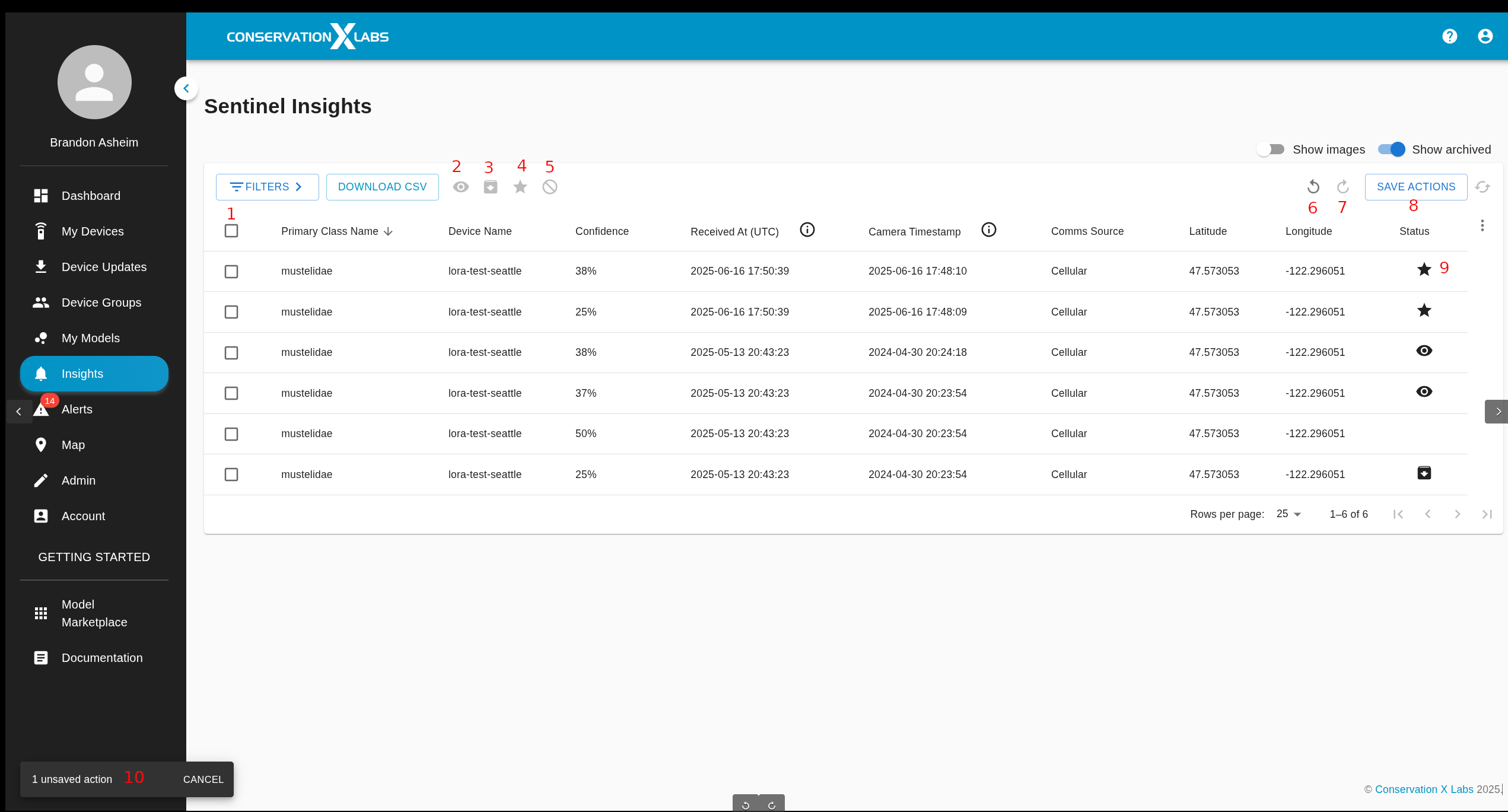1508x812 pixels.
Task: Click the undo action arrow icon
Action: pos(1313,187)
